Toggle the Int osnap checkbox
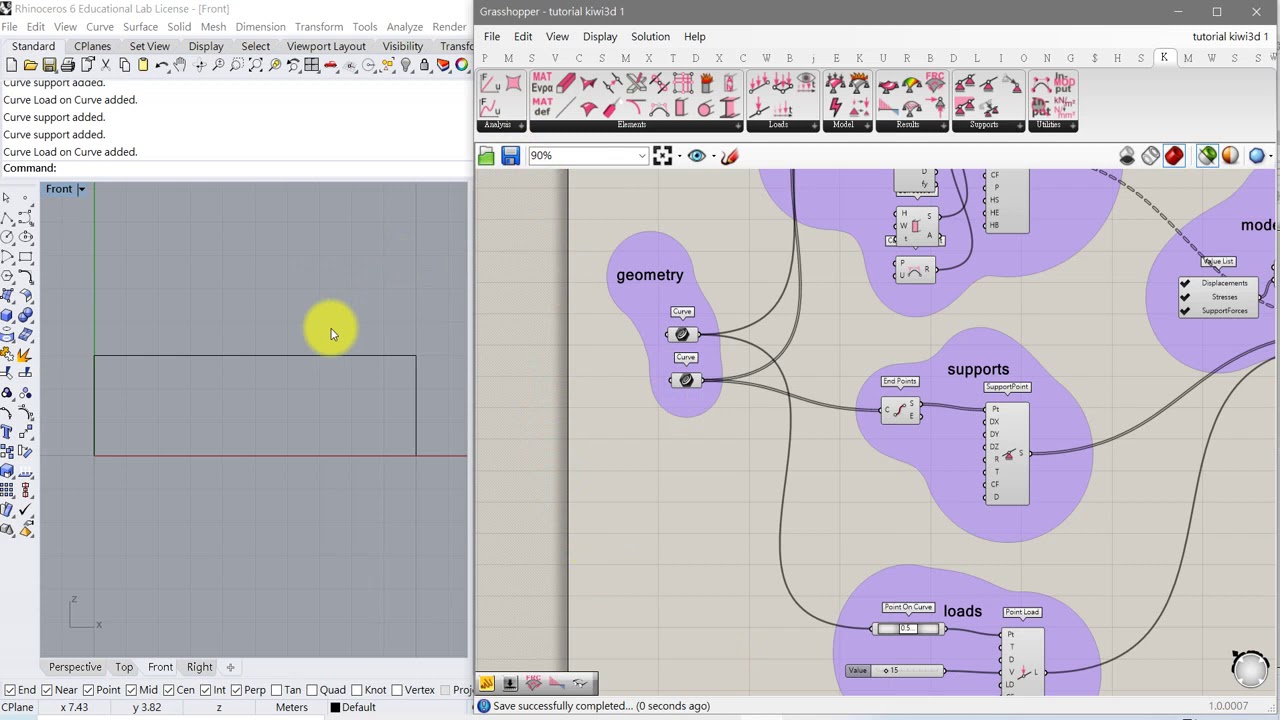This screenshot has height=720, width=1280. 206,690
